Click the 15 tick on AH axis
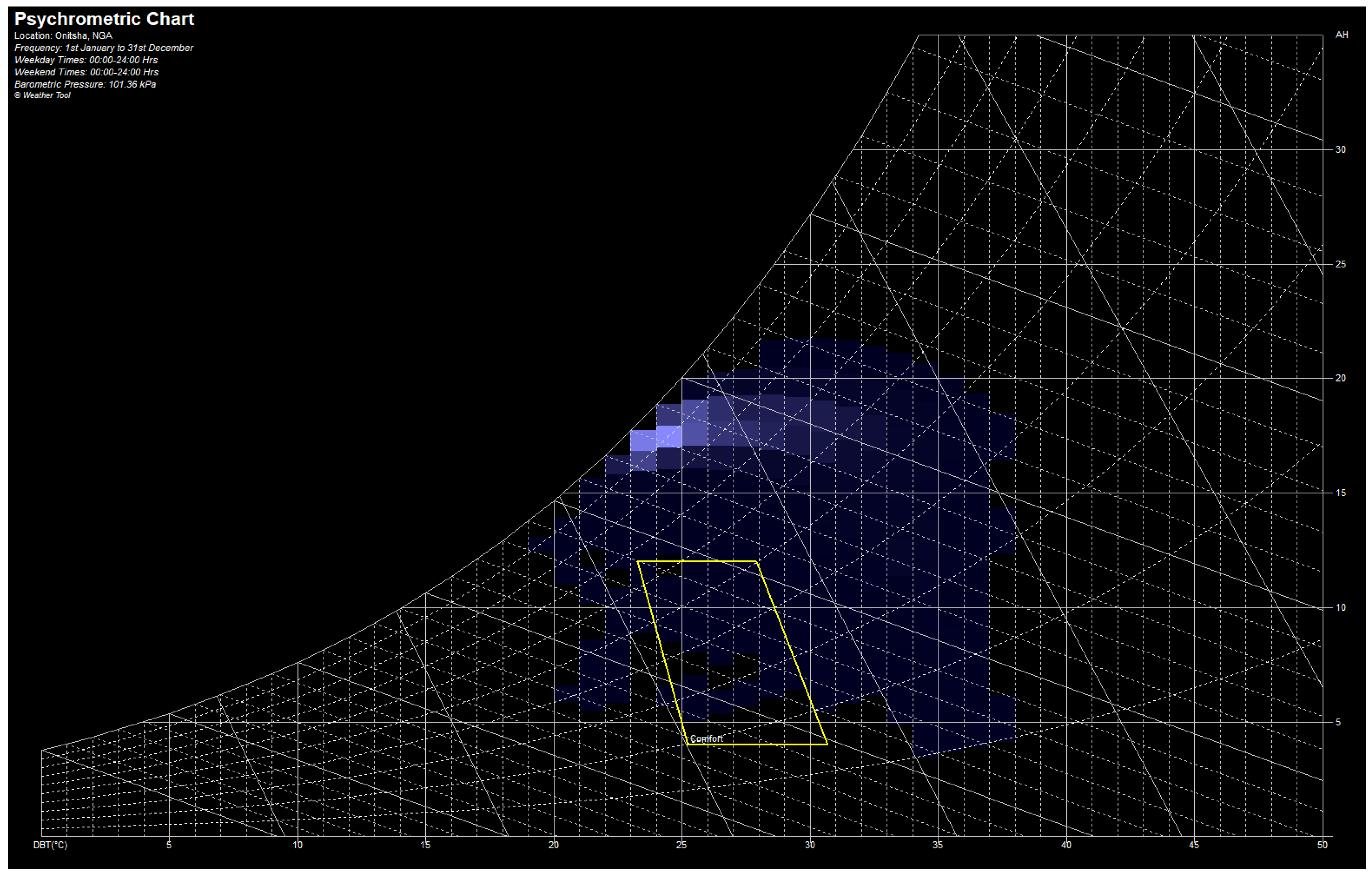This screenshot has height=876, width=1372. coord(1341,493)
